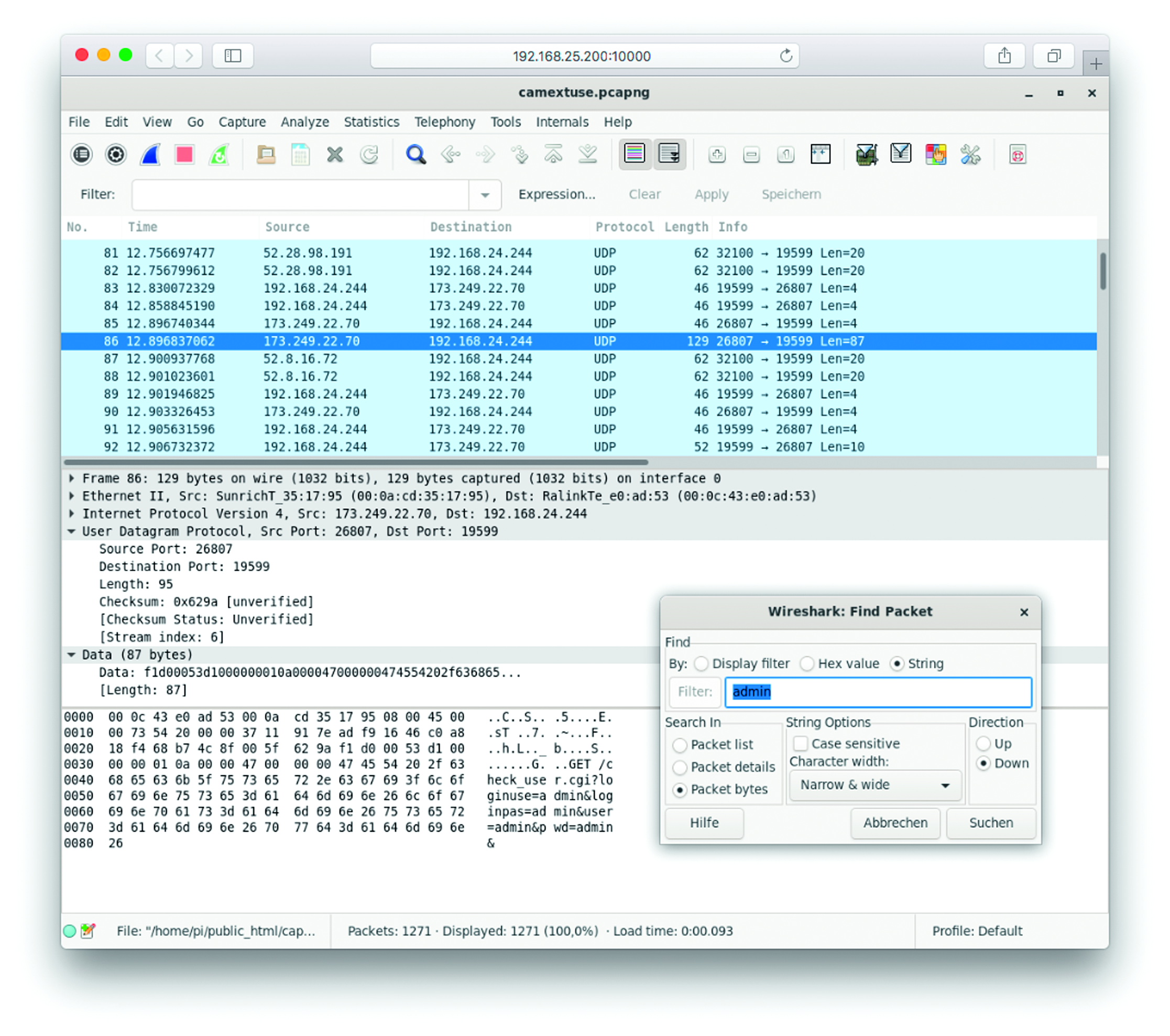Choose Packet details as search scope

pos(680,767)
